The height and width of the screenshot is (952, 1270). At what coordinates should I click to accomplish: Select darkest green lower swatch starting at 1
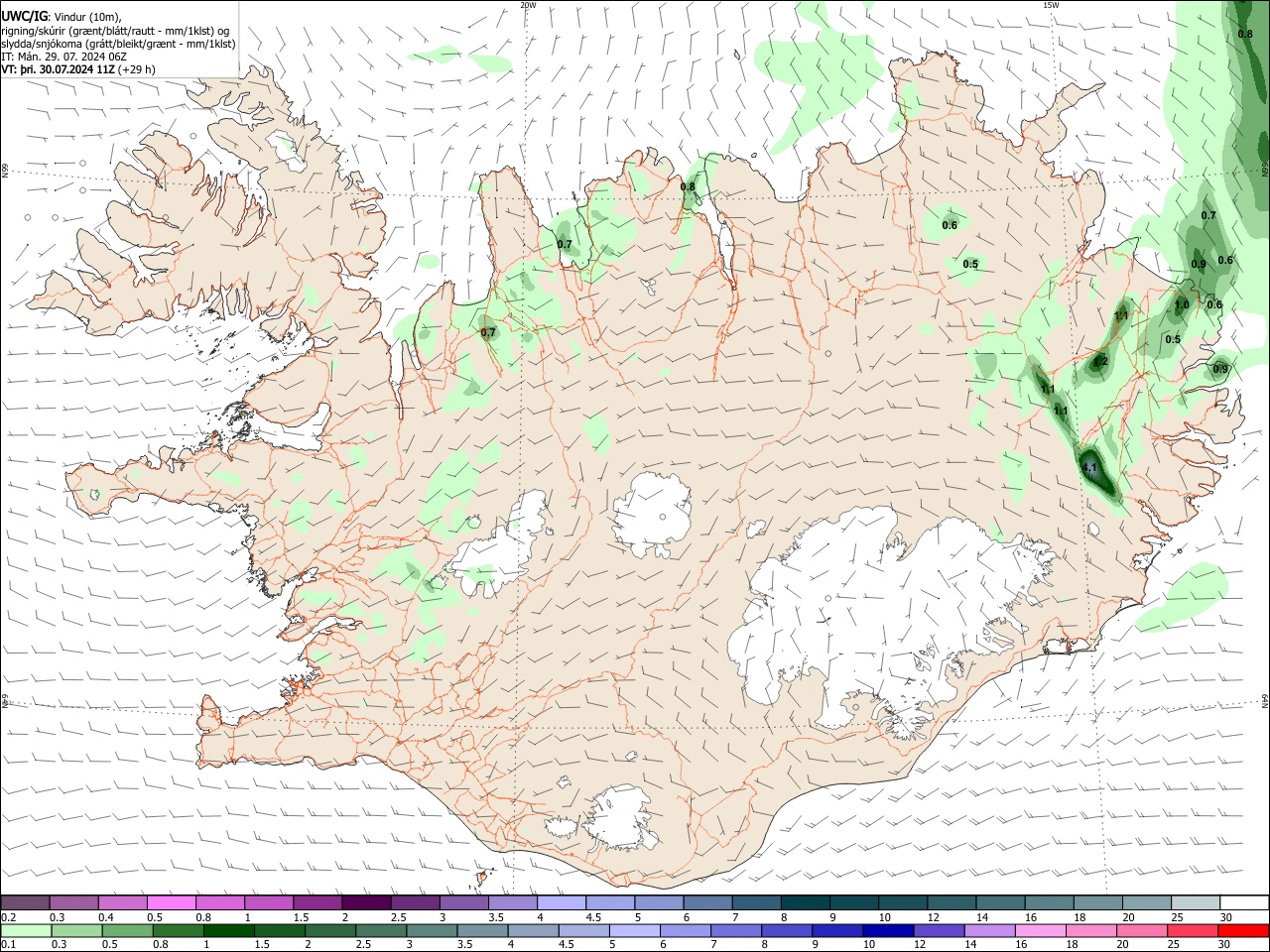point(228,930)
